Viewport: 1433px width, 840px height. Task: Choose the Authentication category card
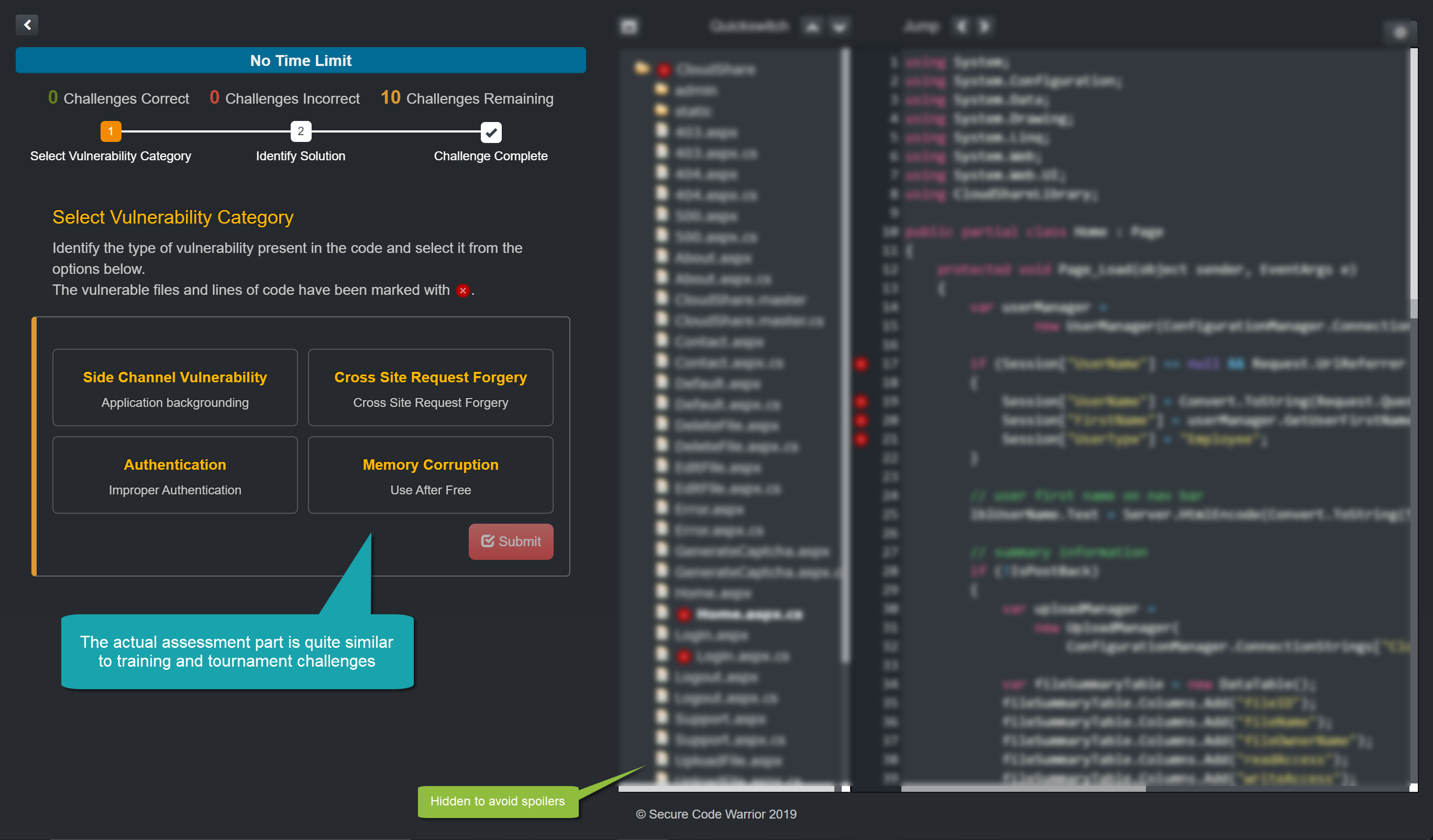pos(175,476)
